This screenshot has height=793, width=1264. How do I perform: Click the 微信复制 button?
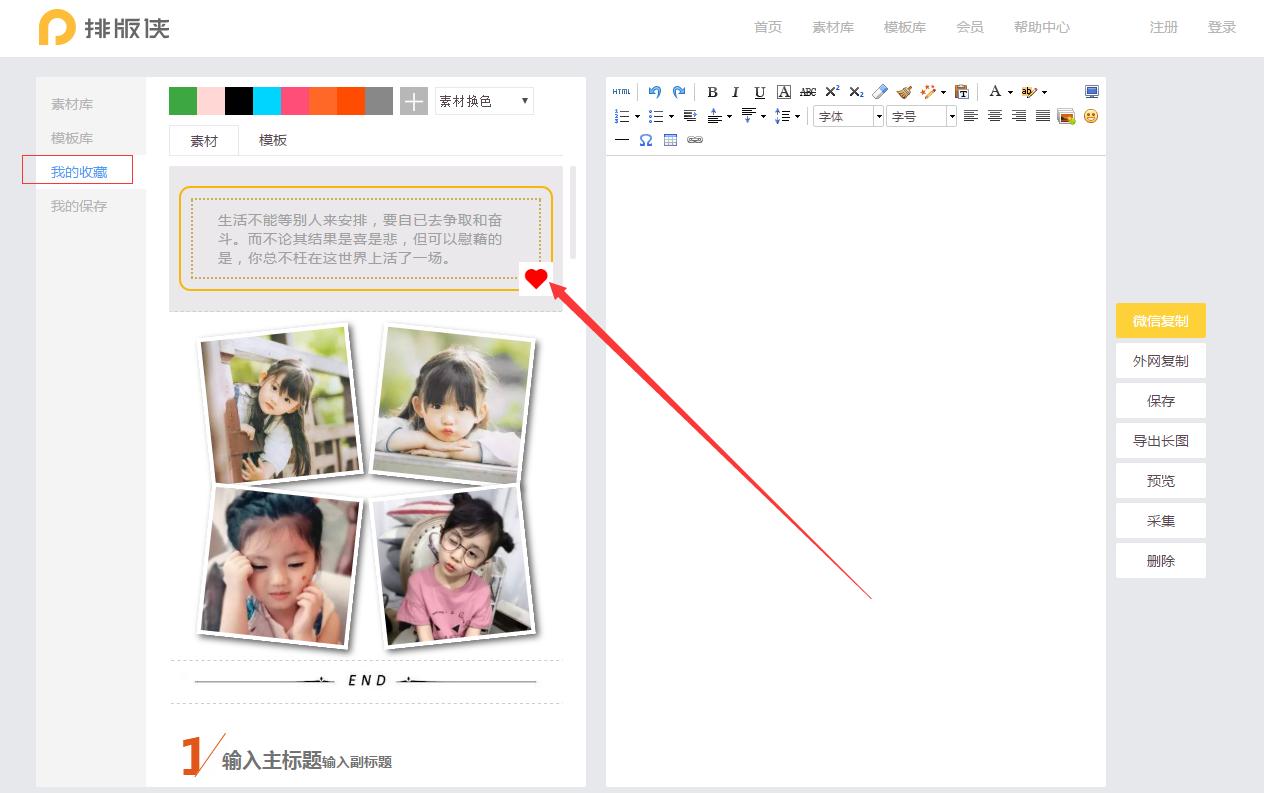click(x=1160, y=321)
